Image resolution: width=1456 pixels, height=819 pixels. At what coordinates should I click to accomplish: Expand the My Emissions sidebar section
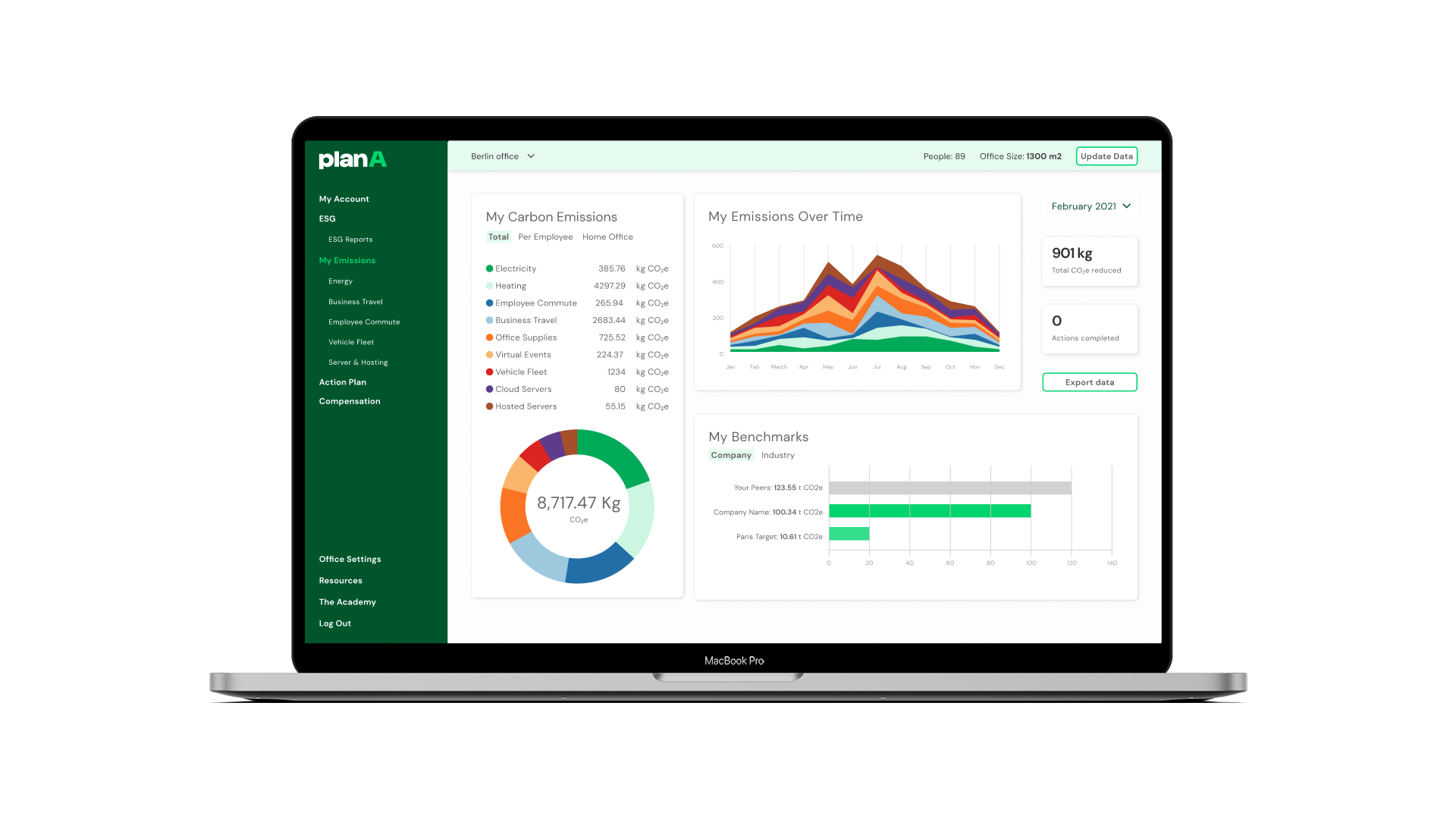pos(347,260)
